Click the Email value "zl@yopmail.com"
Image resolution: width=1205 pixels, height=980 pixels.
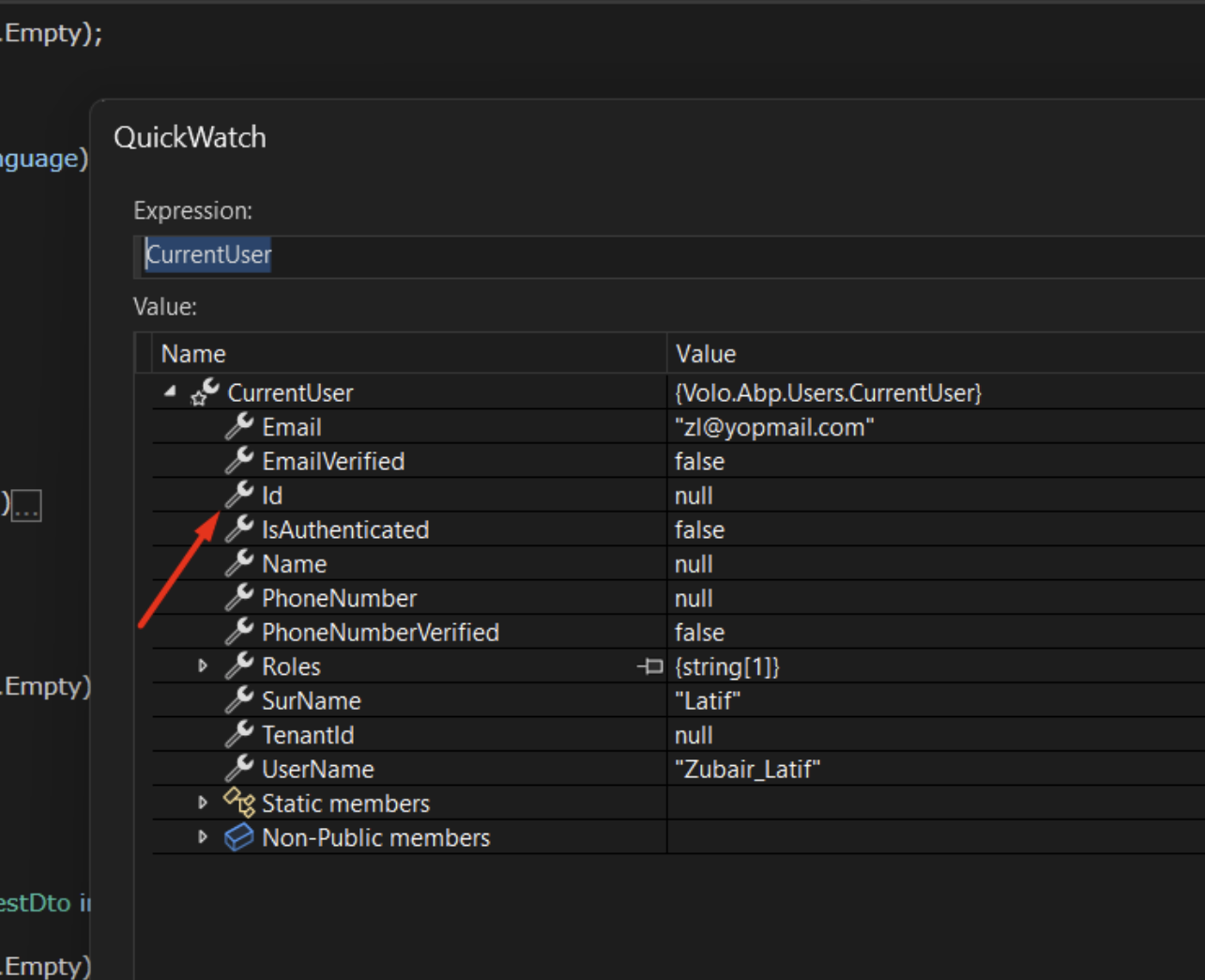pyautogui.click(x=774, y=427)
